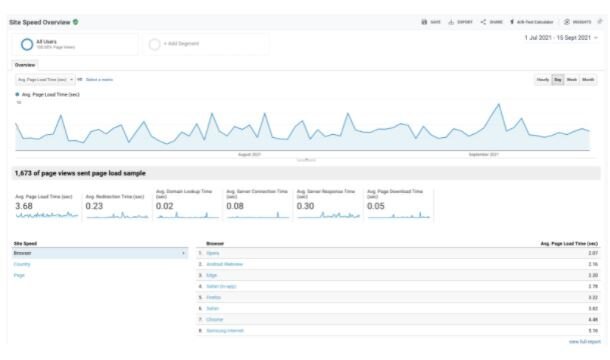This screenshot has width=610, height=360.
Task: Select the Overview tab
Action: coord(25,65)
